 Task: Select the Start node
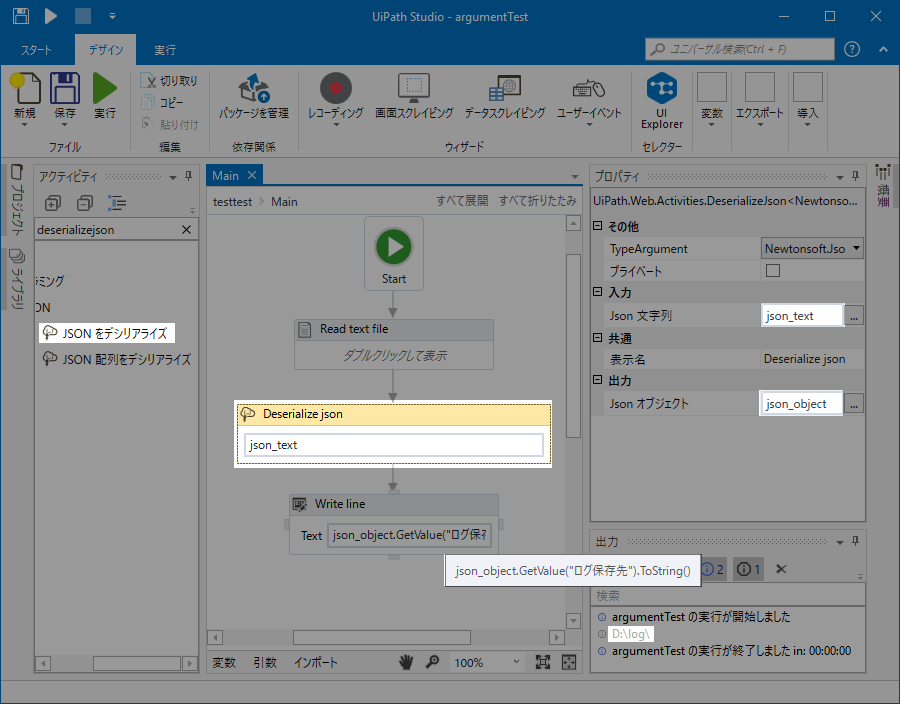(394, 254)
